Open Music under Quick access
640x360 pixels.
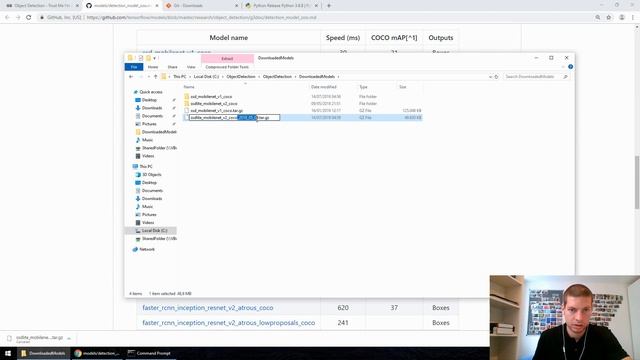click(147, 140)
